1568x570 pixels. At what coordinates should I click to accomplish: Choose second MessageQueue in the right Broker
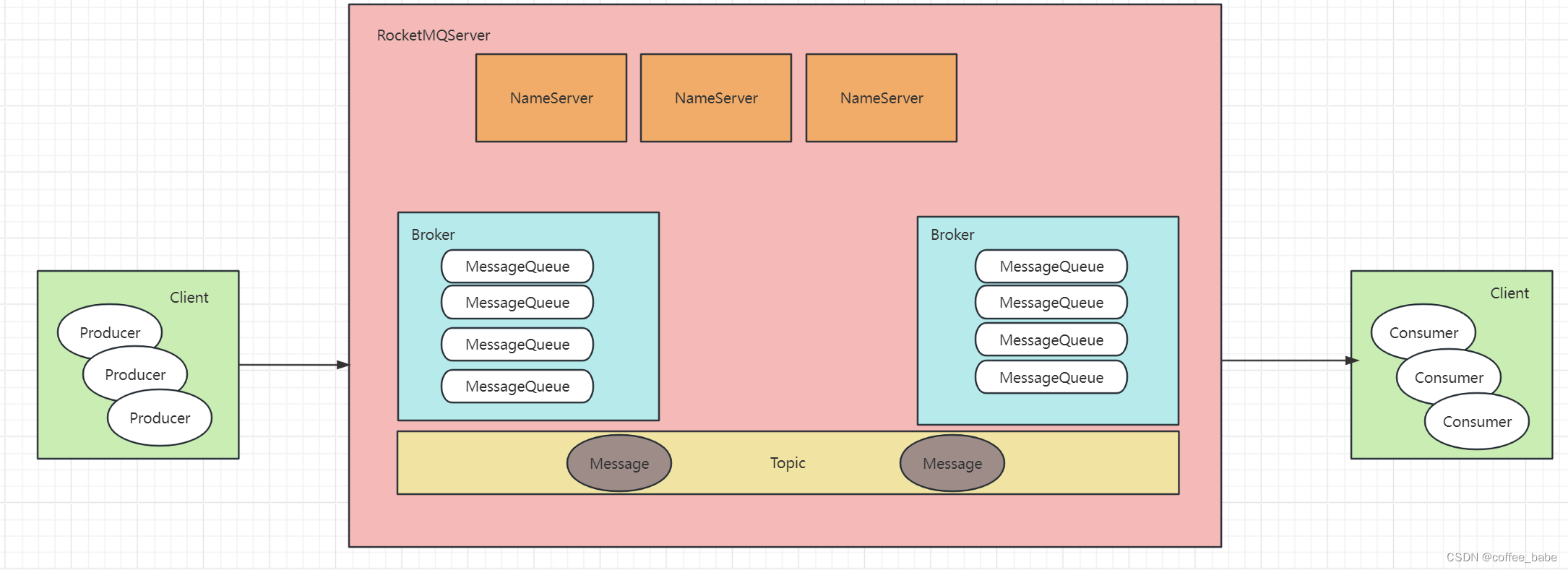click(1051, 302)
